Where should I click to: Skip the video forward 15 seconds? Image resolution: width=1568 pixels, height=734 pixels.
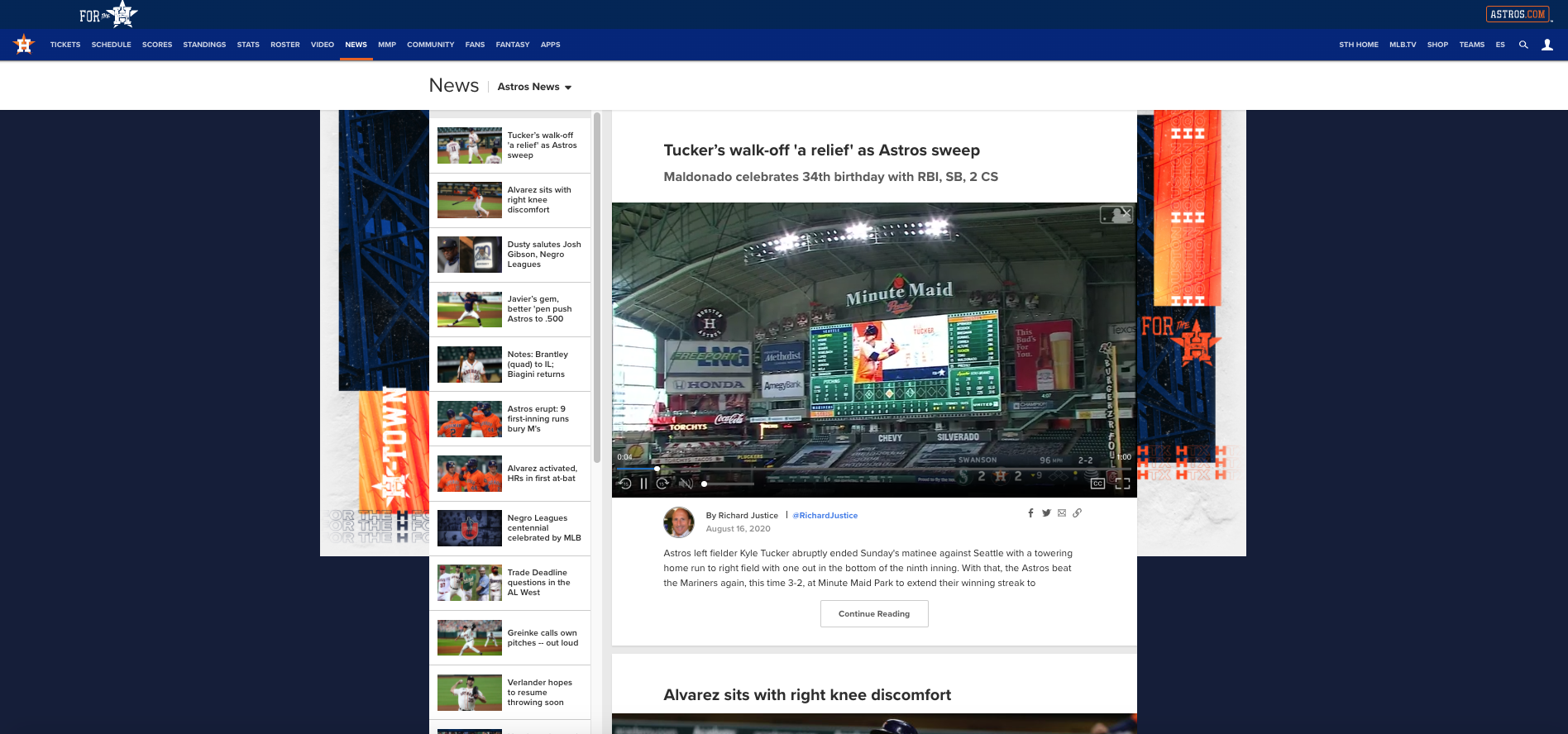click(662, 484)
